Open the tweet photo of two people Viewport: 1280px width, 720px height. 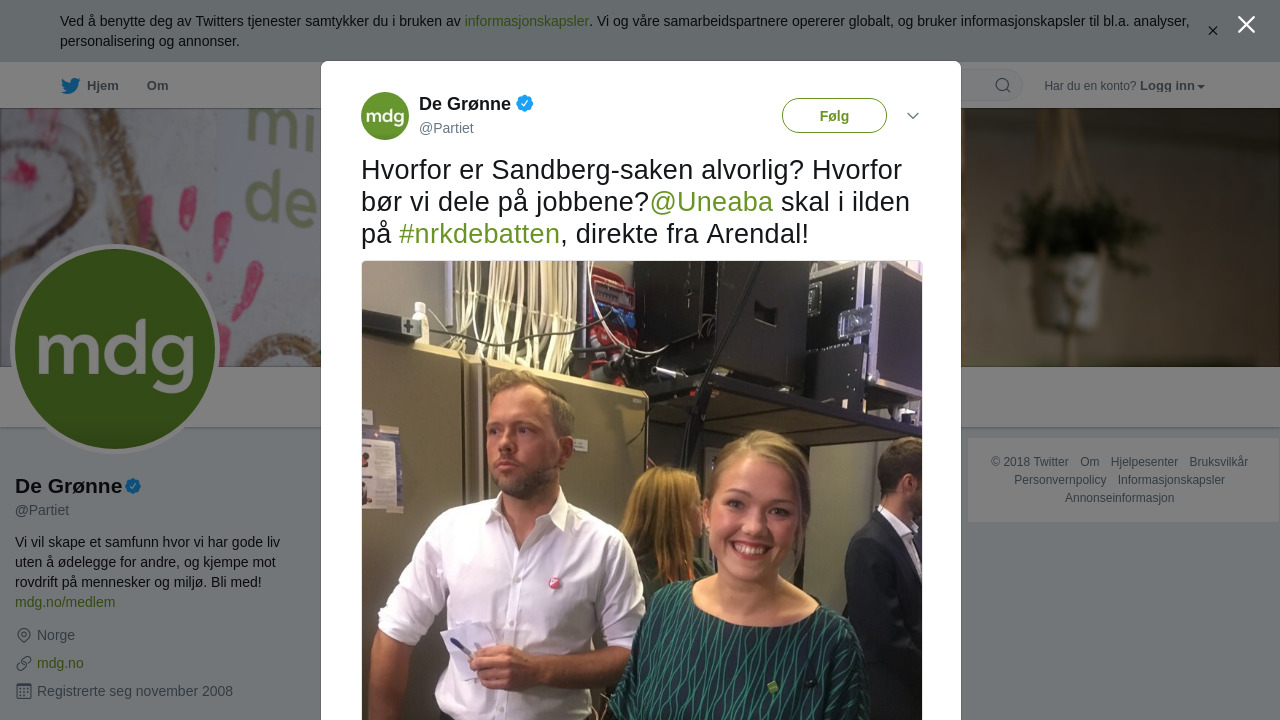[x=642, y=490]
